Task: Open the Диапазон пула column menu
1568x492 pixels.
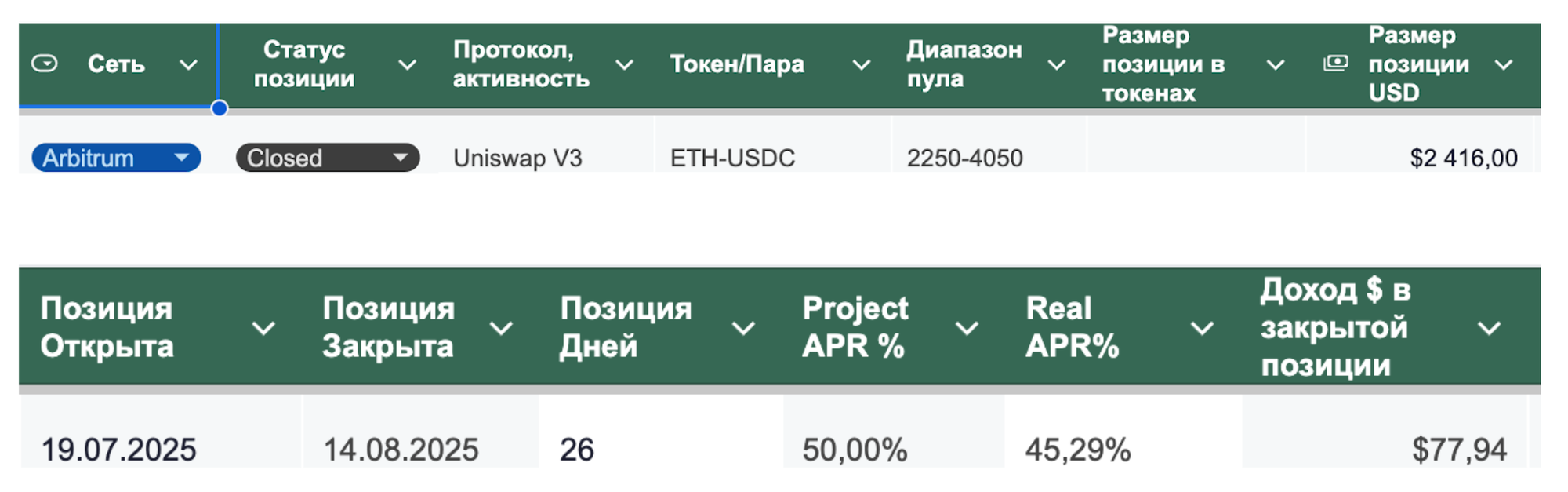Action: [x=1056, y=65]
